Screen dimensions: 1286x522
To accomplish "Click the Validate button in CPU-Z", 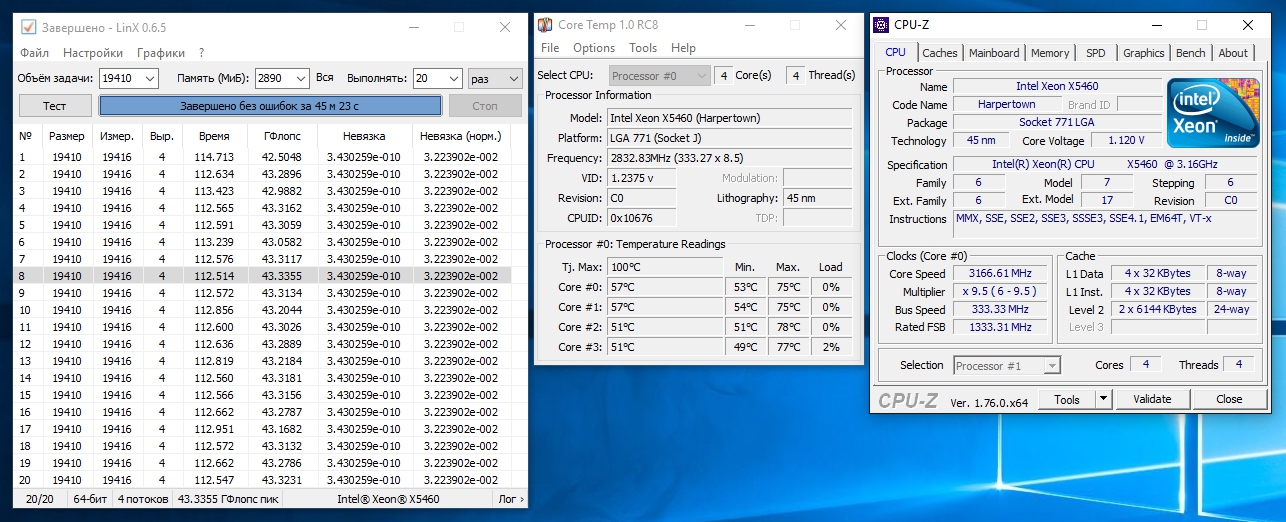I will [1152, 399].
